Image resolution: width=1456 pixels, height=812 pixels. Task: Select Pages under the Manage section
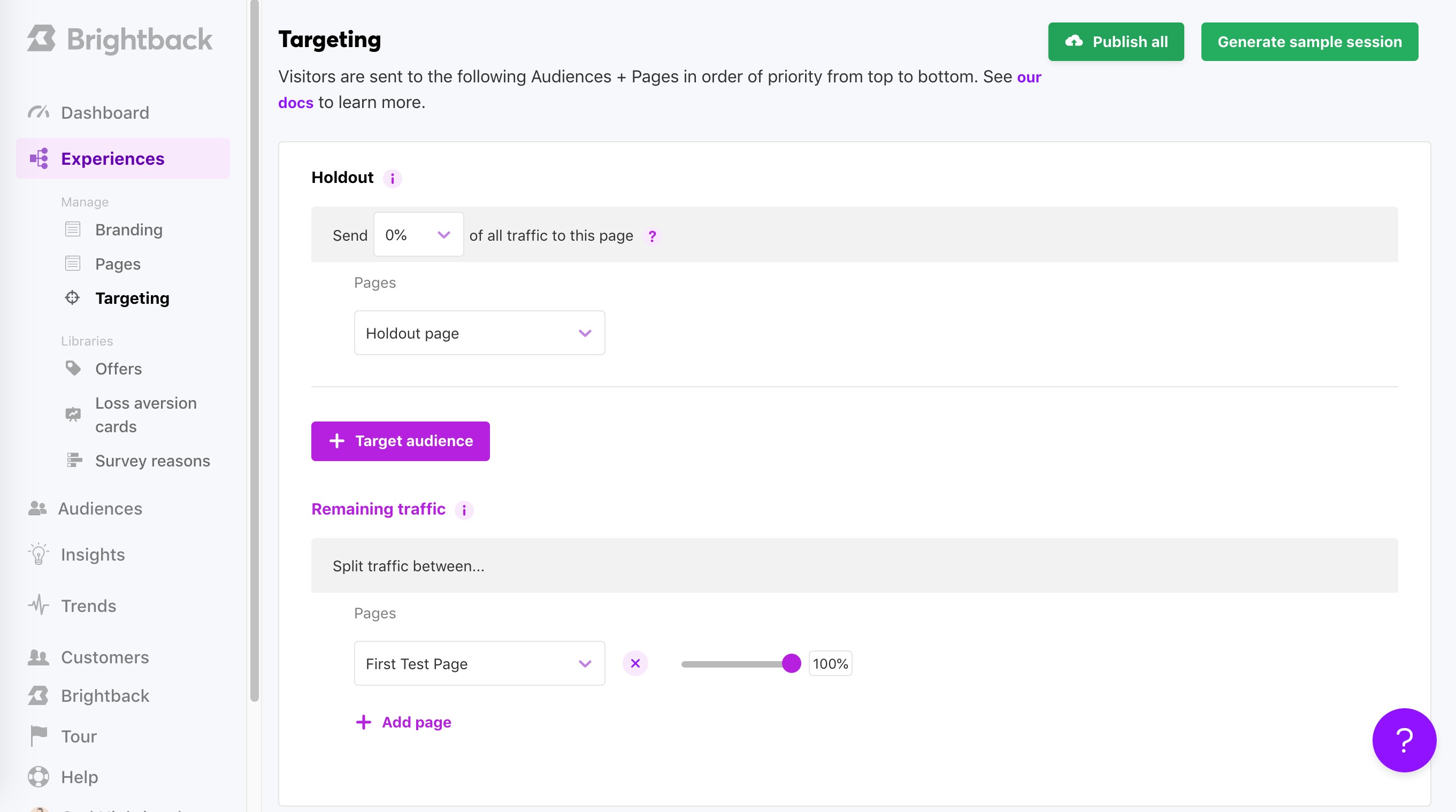(118, 263)
